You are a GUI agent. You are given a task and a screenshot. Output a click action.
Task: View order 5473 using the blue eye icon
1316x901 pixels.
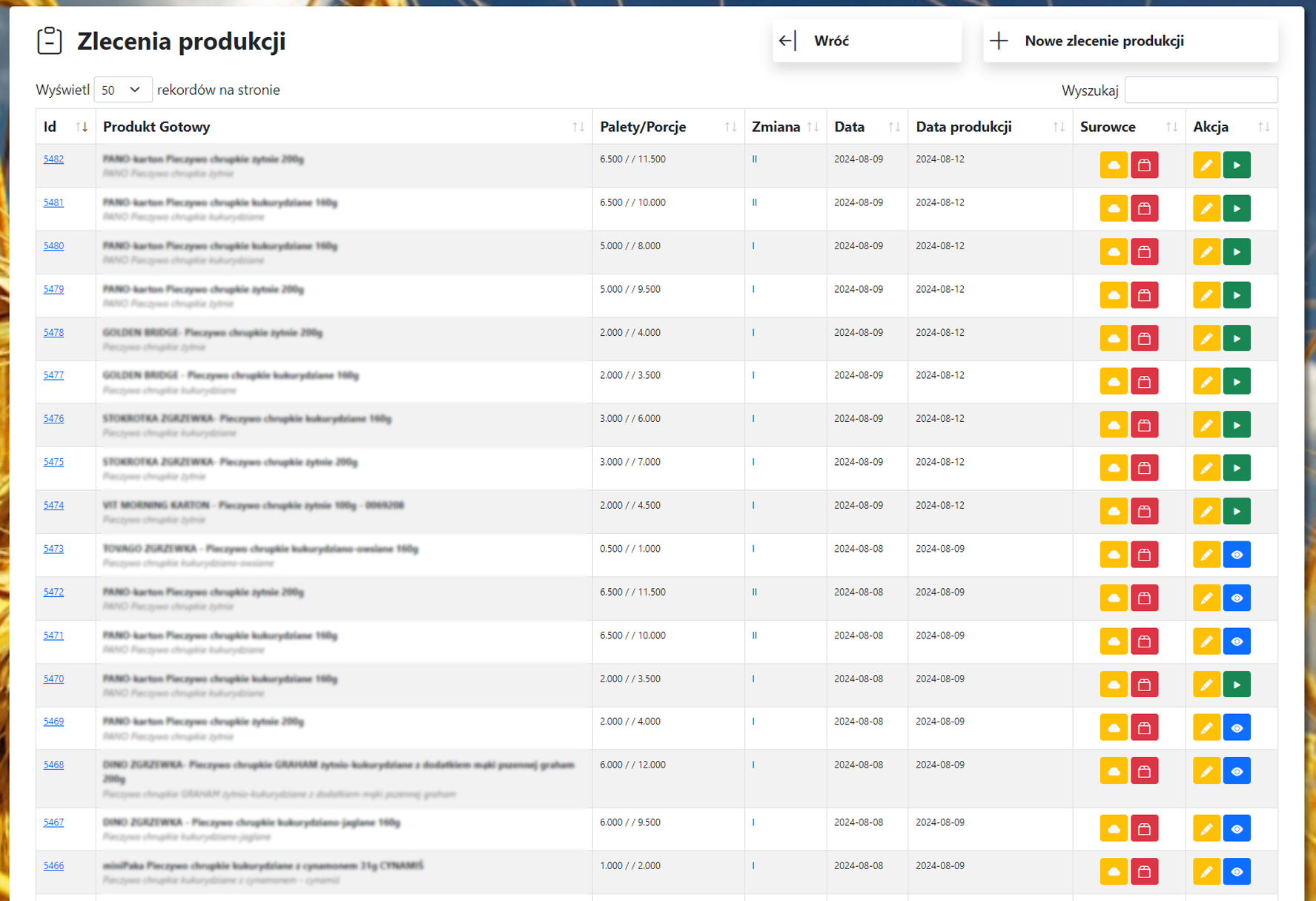[x=1237, y=555]
